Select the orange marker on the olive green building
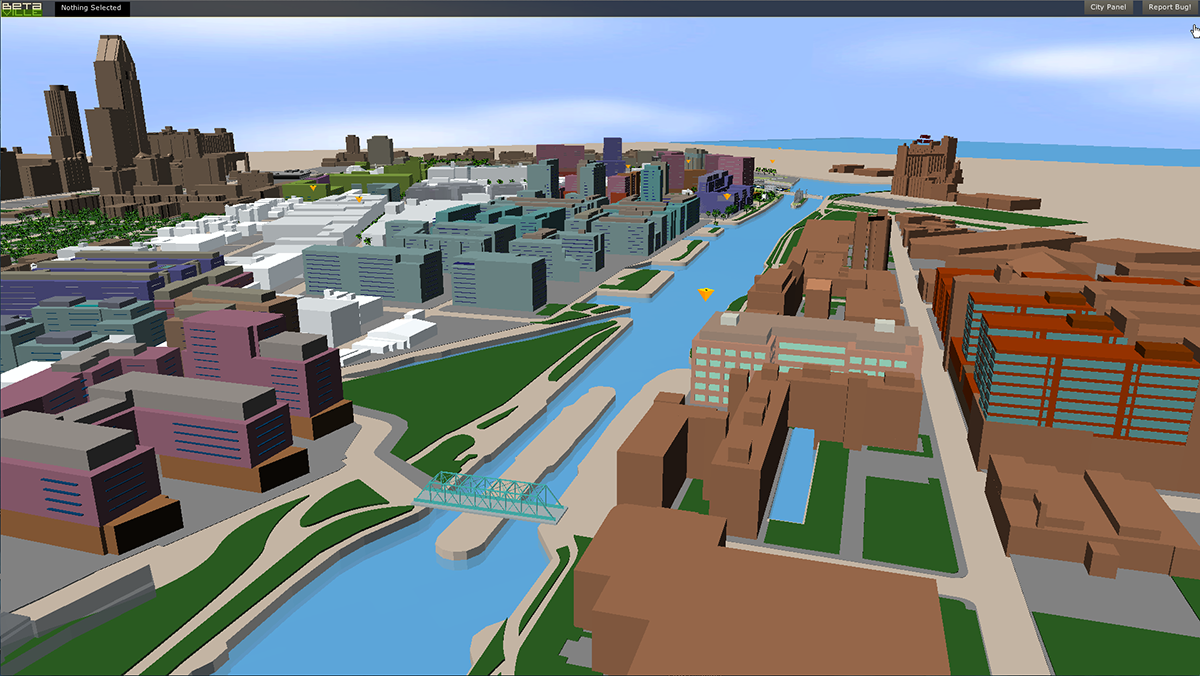This screenshot has width=1200, height=676. point(313,187)
